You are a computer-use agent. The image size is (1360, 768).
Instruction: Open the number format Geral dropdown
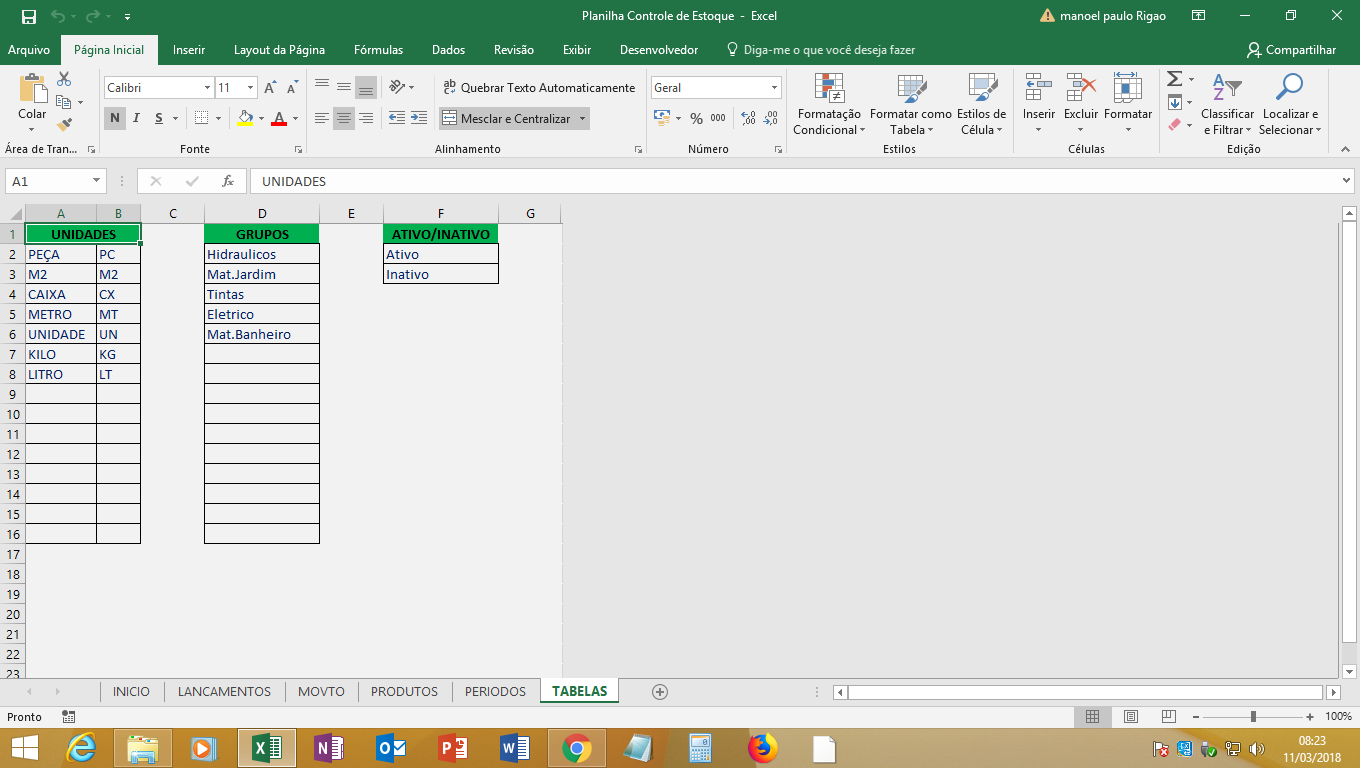(x=774, y=87)
